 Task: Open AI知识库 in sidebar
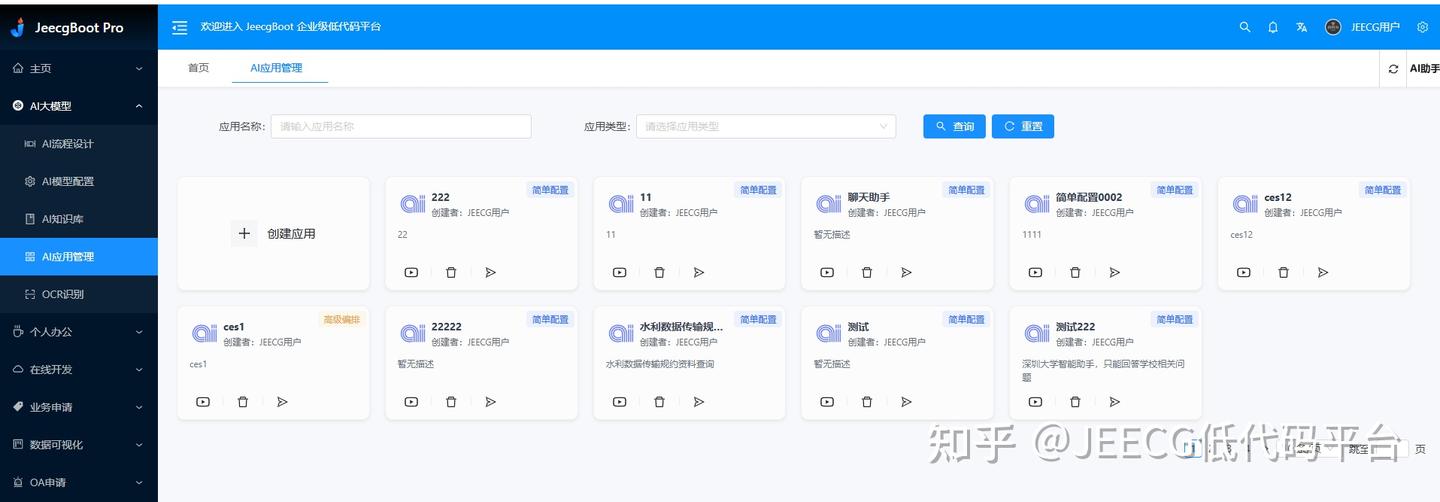pyautogui.click(x=79, y=219)
